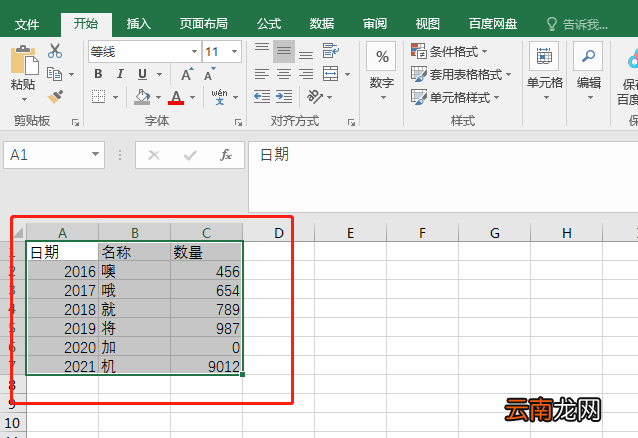Open font settings dialog launcher

[x=238, y=122]
